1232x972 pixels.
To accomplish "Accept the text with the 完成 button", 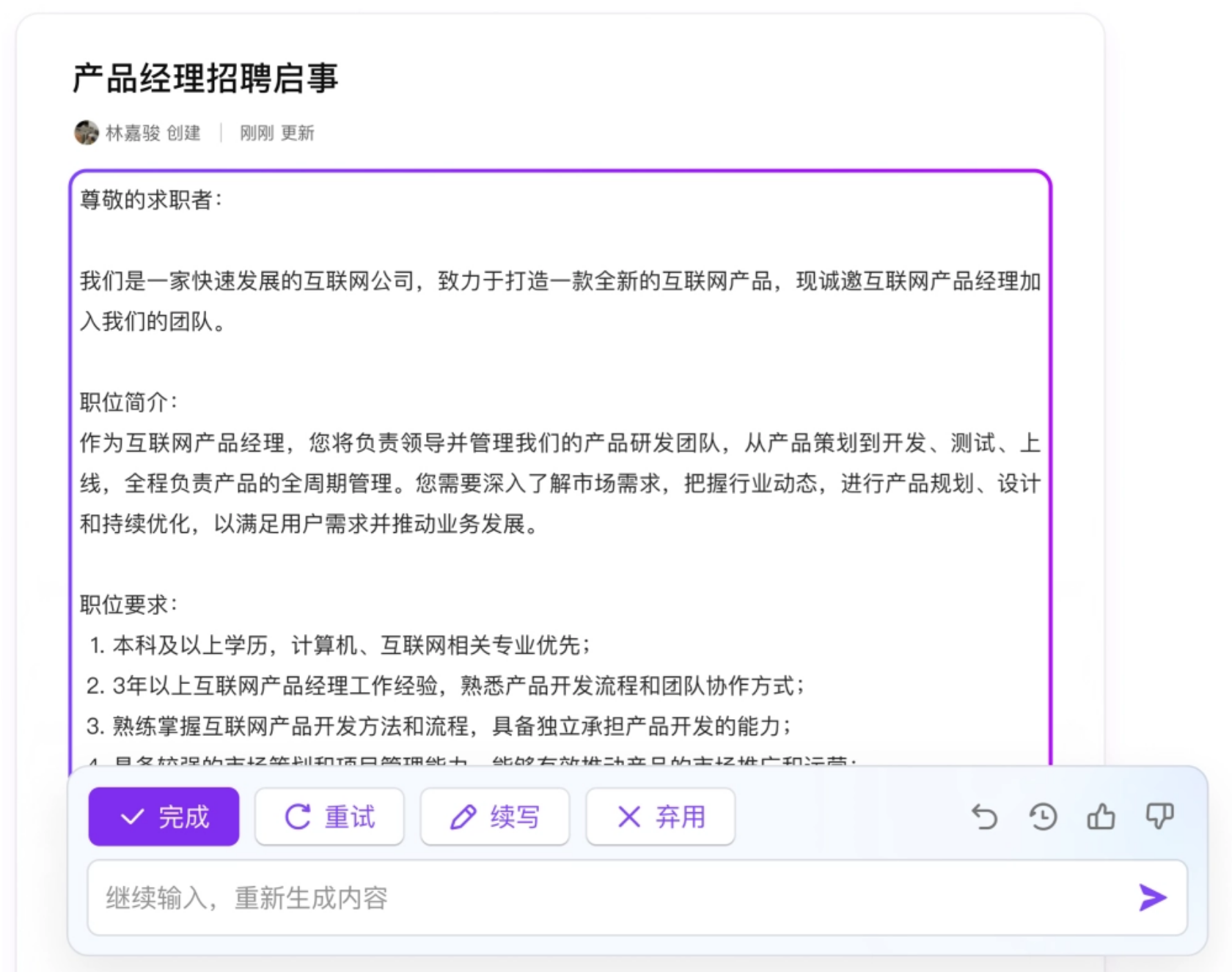I will pos(164,817).
